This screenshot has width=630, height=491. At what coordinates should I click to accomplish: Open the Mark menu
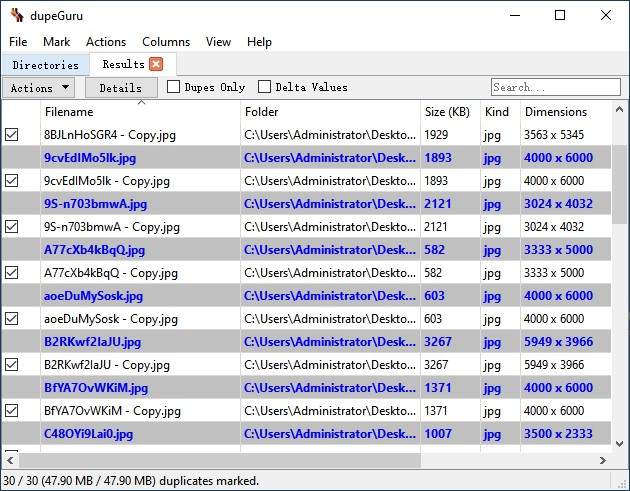tap(56, 42)
